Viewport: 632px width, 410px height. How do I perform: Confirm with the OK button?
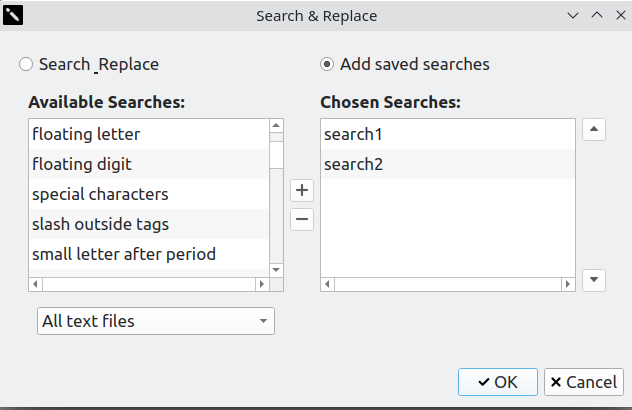coord(498,382)
